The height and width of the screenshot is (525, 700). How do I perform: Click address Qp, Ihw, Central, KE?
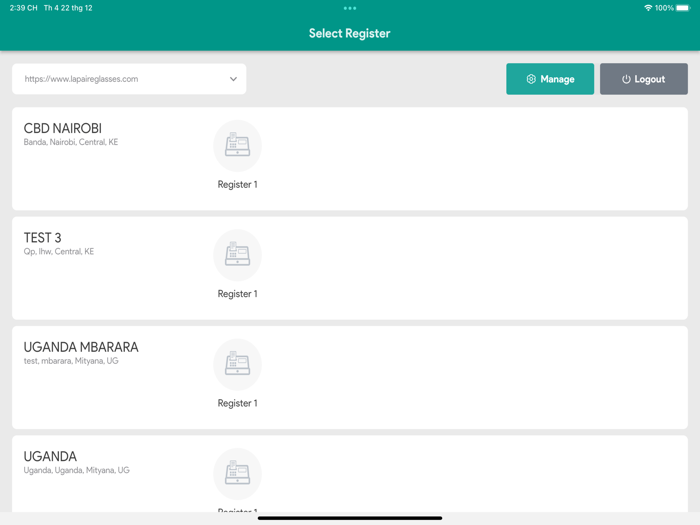tap(59, 251)
